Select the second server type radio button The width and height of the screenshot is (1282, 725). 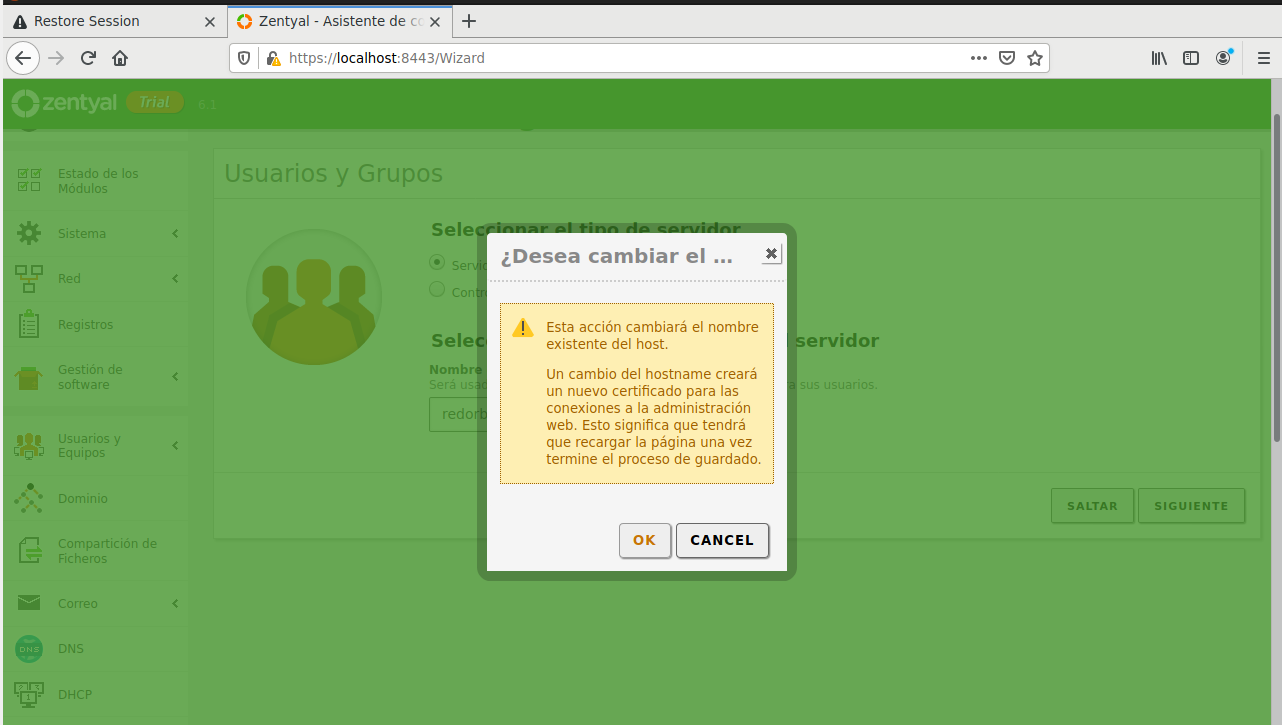click(437, 290)
